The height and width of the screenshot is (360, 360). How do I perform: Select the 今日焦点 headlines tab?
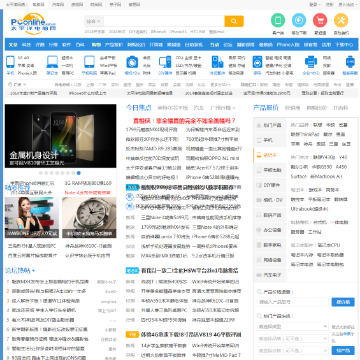138,108
